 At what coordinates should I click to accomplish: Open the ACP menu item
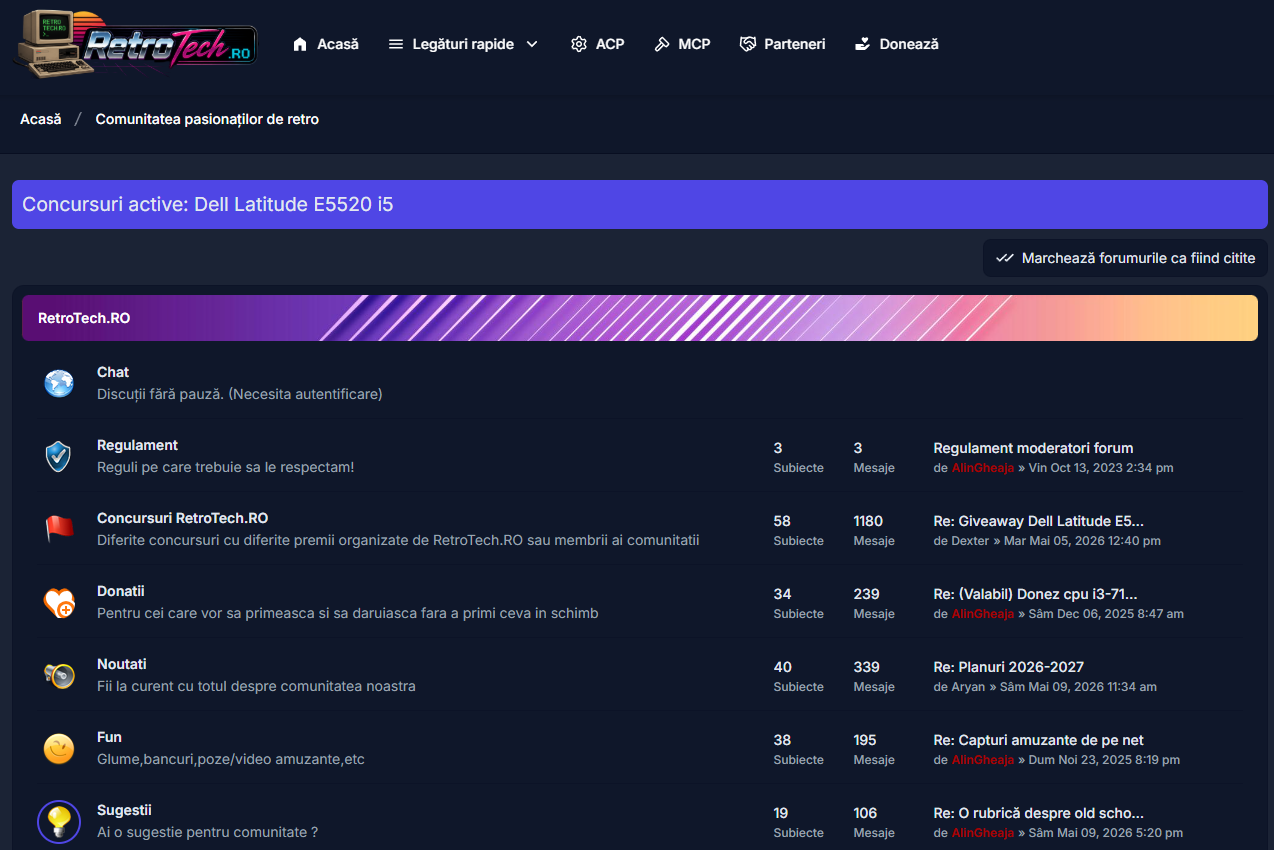(x=598, y=44)
